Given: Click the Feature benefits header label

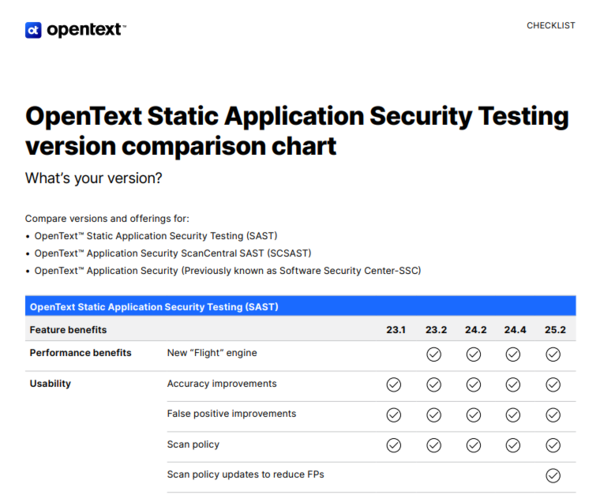Looking at the screenshot, I should coord(68,330).
